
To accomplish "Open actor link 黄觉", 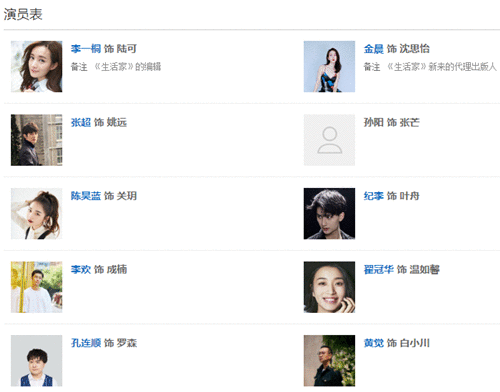I will click(x=374, y=343).
